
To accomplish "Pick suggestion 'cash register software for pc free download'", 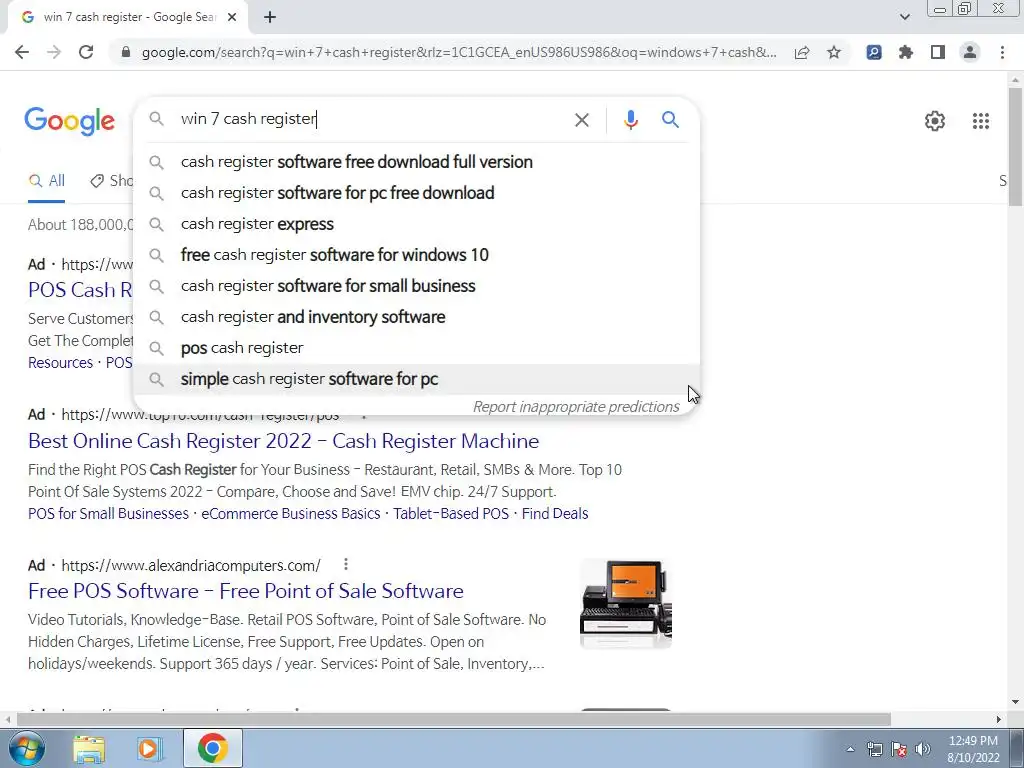I will [x=416, y=193].
